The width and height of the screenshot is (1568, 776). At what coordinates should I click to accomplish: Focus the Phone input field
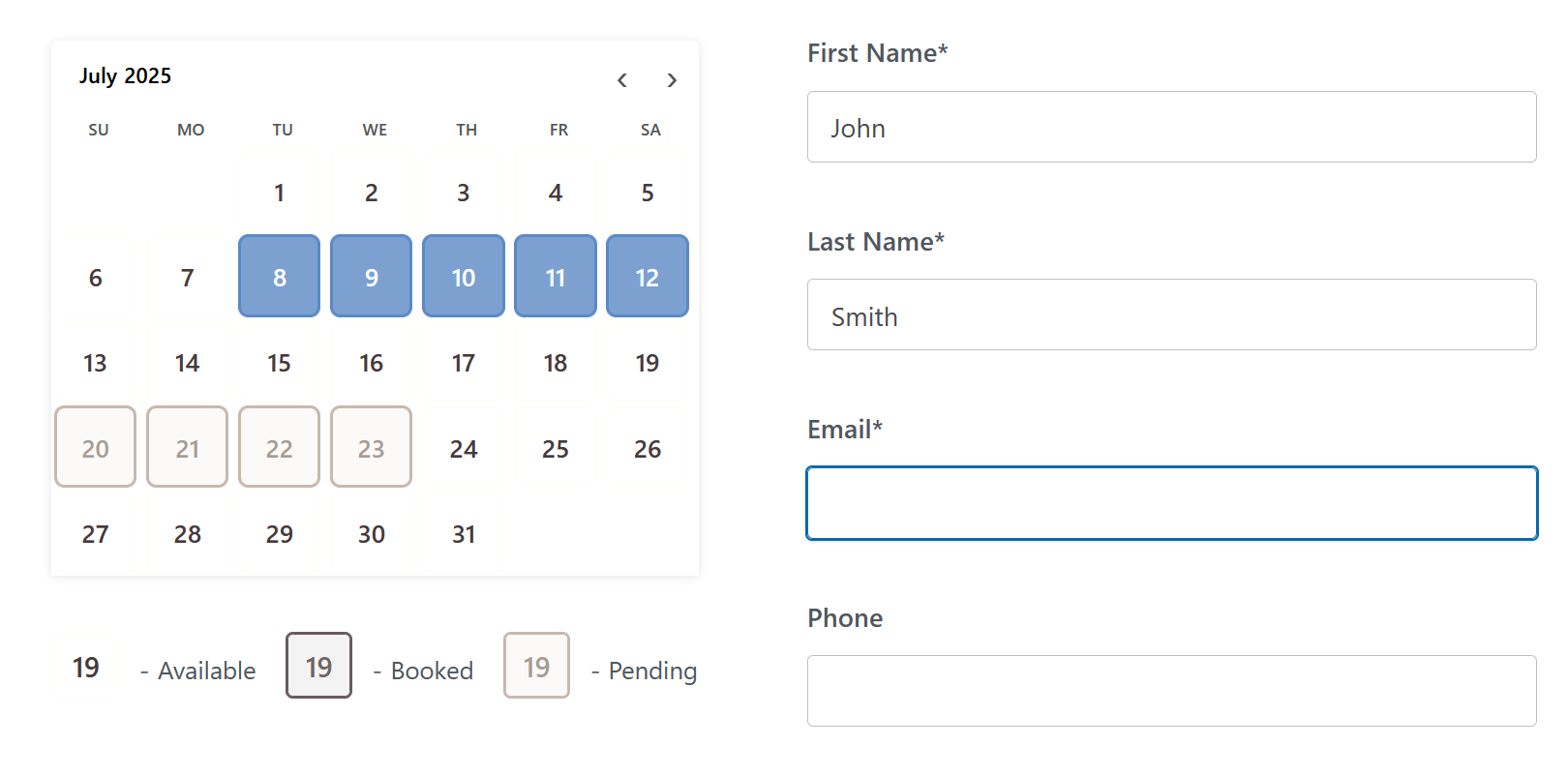tap(1171, 691)
